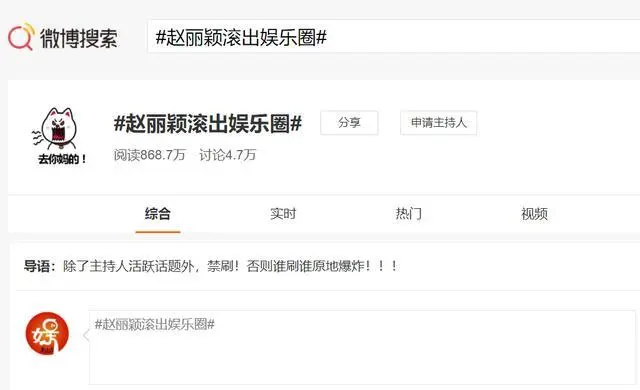Focus the search box containing #赵丽颖滚出娱乐圈#
The image size is (640, 390).
coord(393,36)
